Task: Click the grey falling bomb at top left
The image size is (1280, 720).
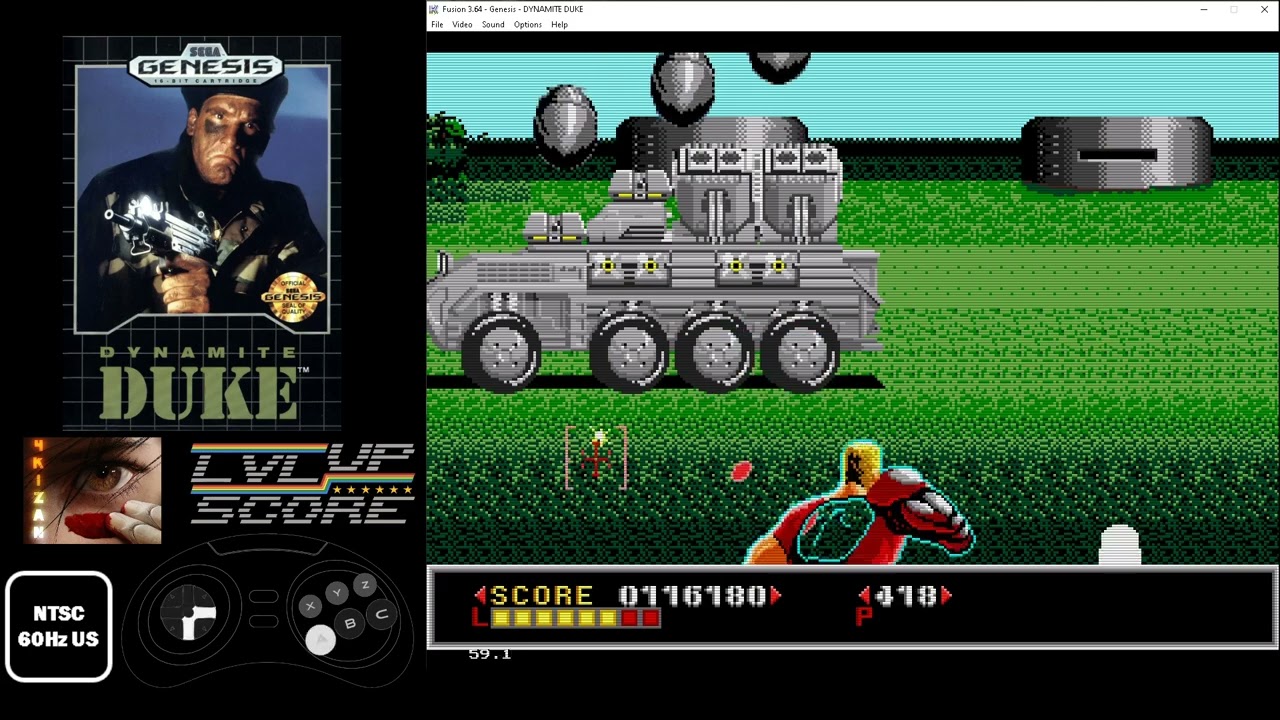Action: click(566, 123)
